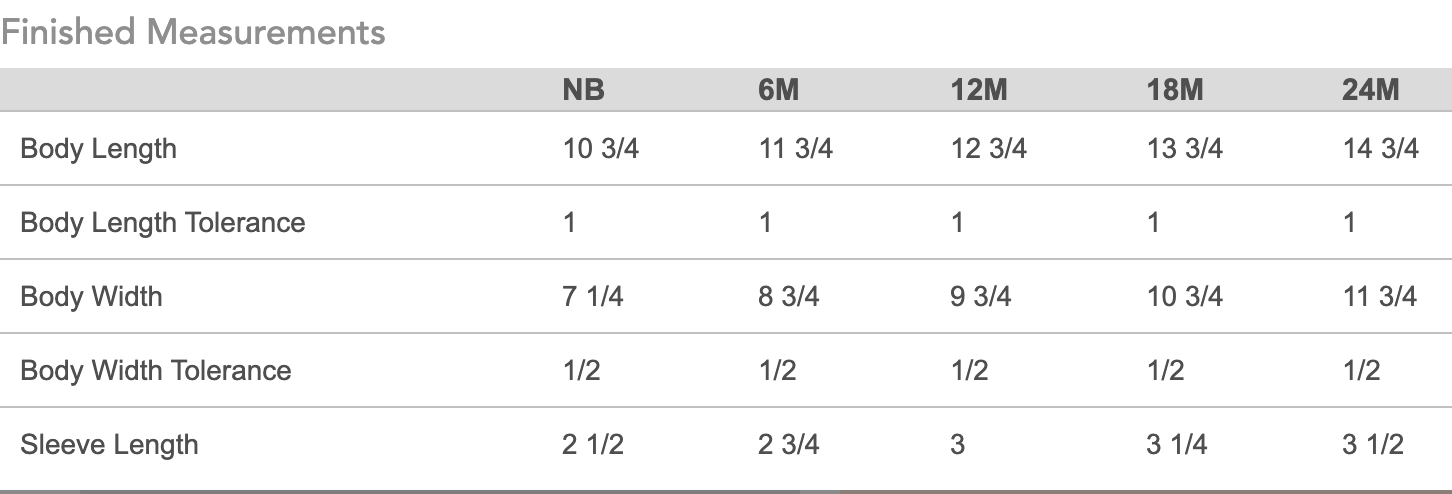Click the Body Width Tolerance row label
Screen dimensions: 1452x494
(x=155, y=370)
